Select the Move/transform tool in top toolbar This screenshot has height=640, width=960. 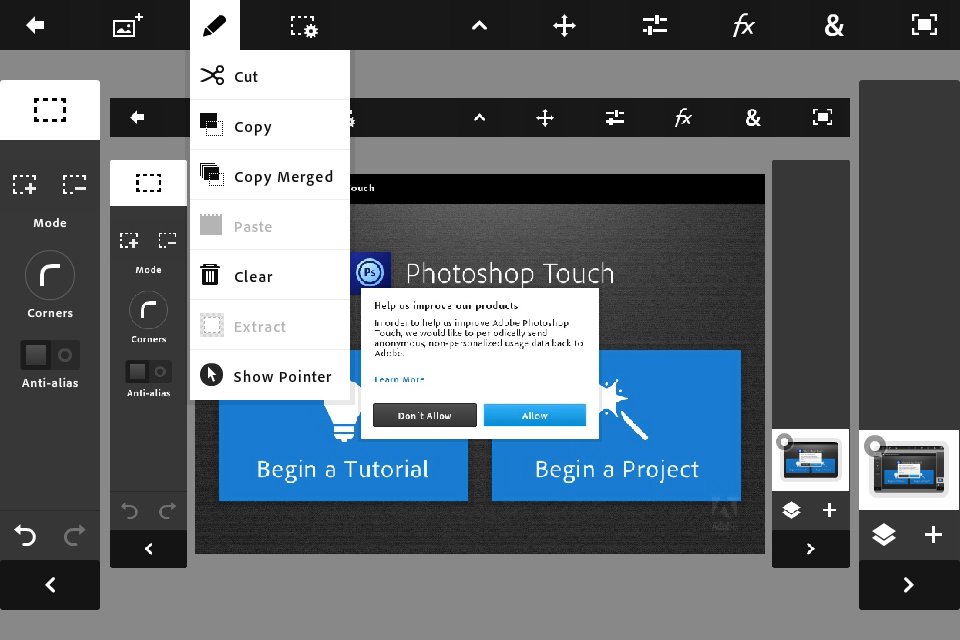564,26
